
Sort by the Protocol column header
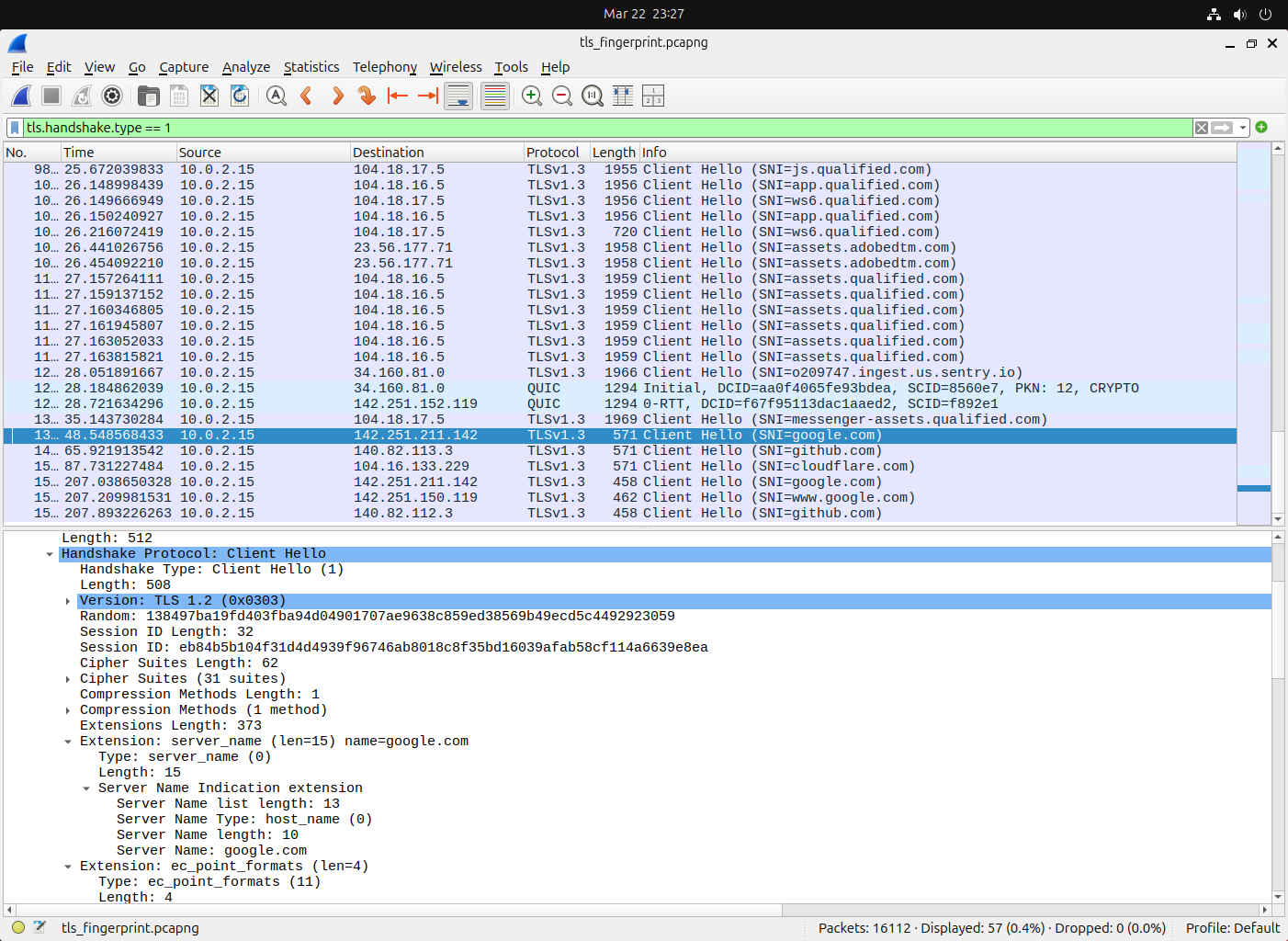[x=557, y=153]
